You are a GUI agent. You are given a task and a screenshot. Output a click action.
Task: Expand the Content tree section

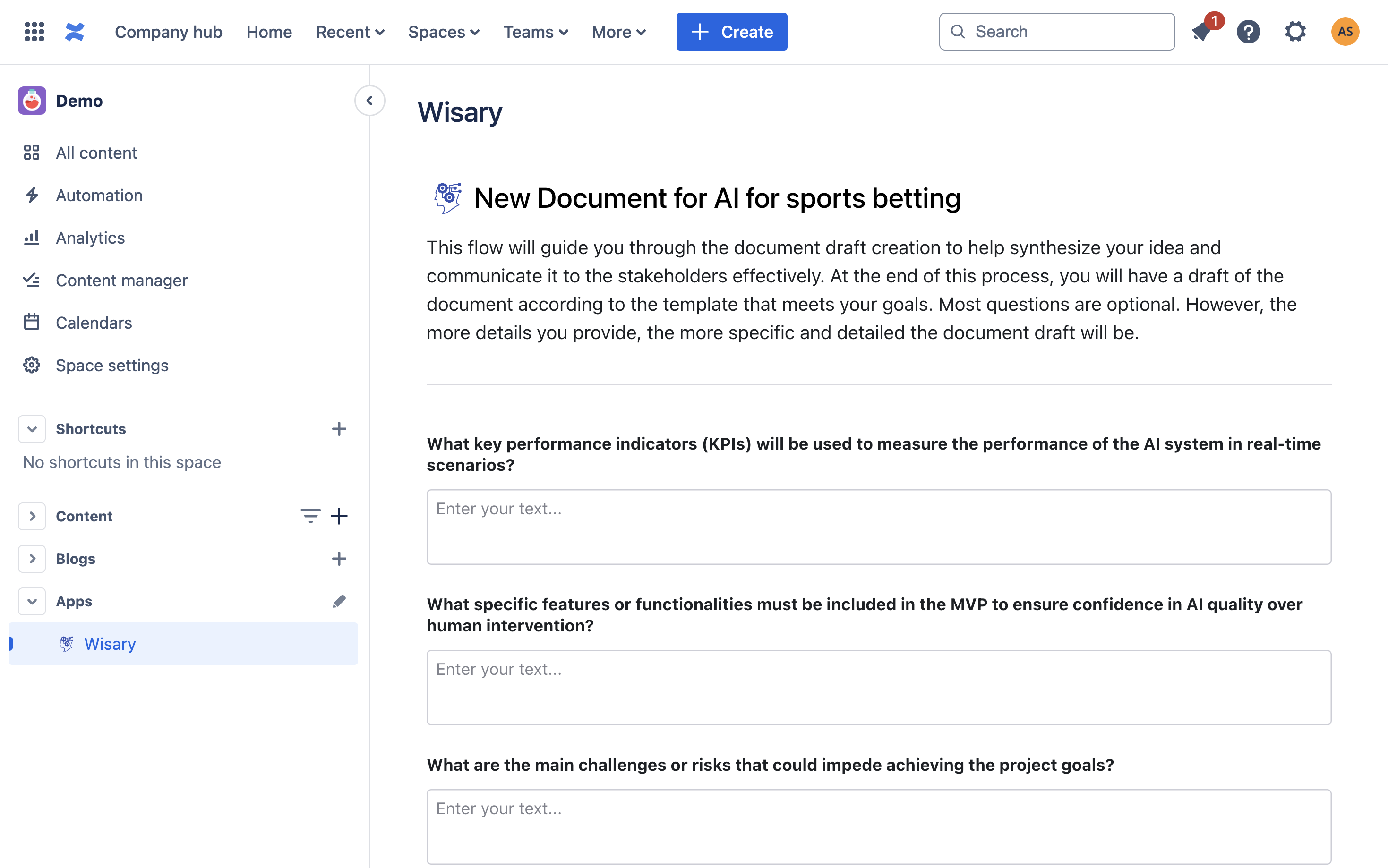click(x=32, y=516)
